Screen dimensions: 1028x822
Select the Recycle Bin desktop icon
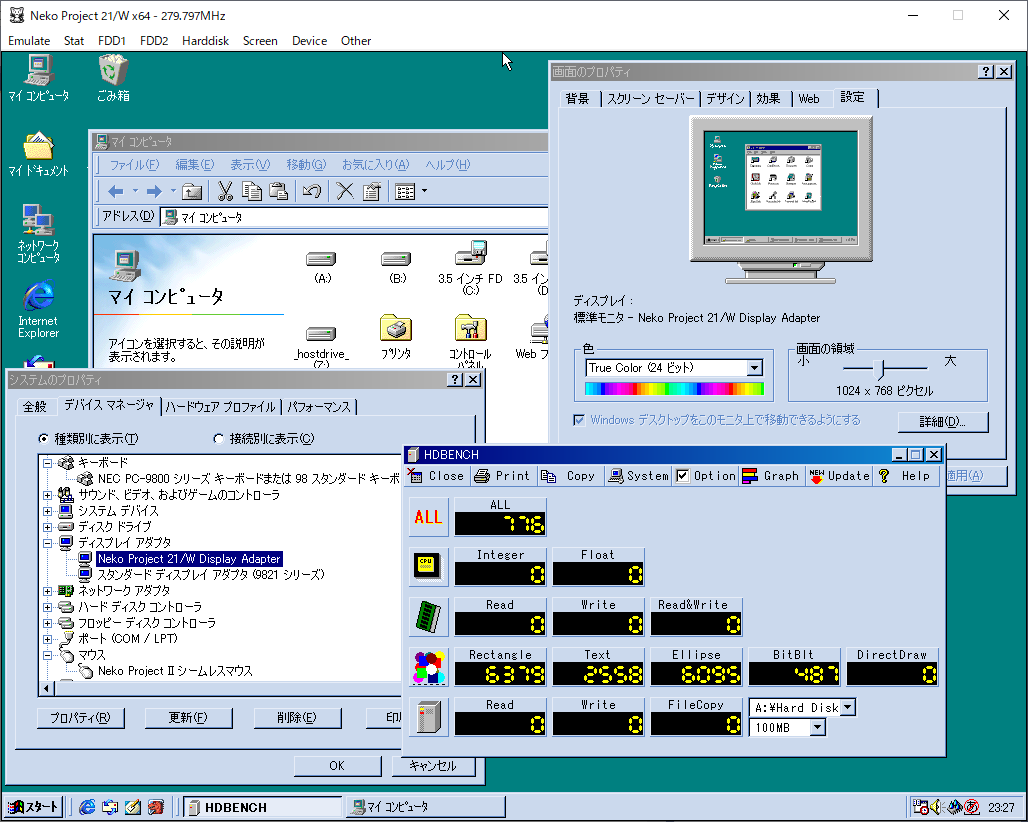point(113,78)
